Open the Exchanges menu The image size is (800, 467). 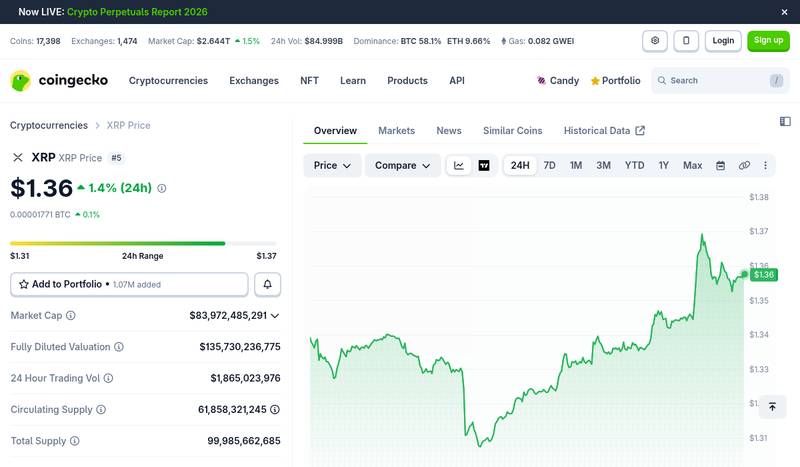pos(254,81)
